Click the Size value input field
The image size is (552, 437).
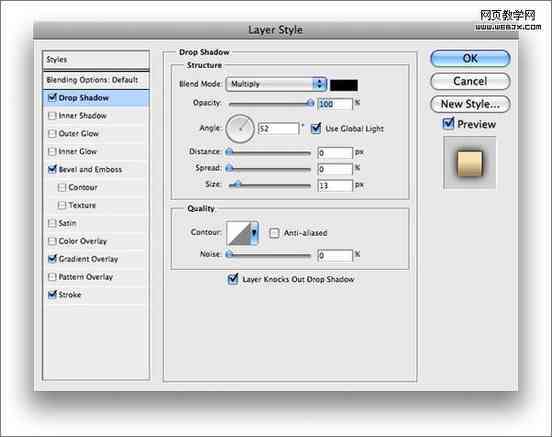pos(335,186)
